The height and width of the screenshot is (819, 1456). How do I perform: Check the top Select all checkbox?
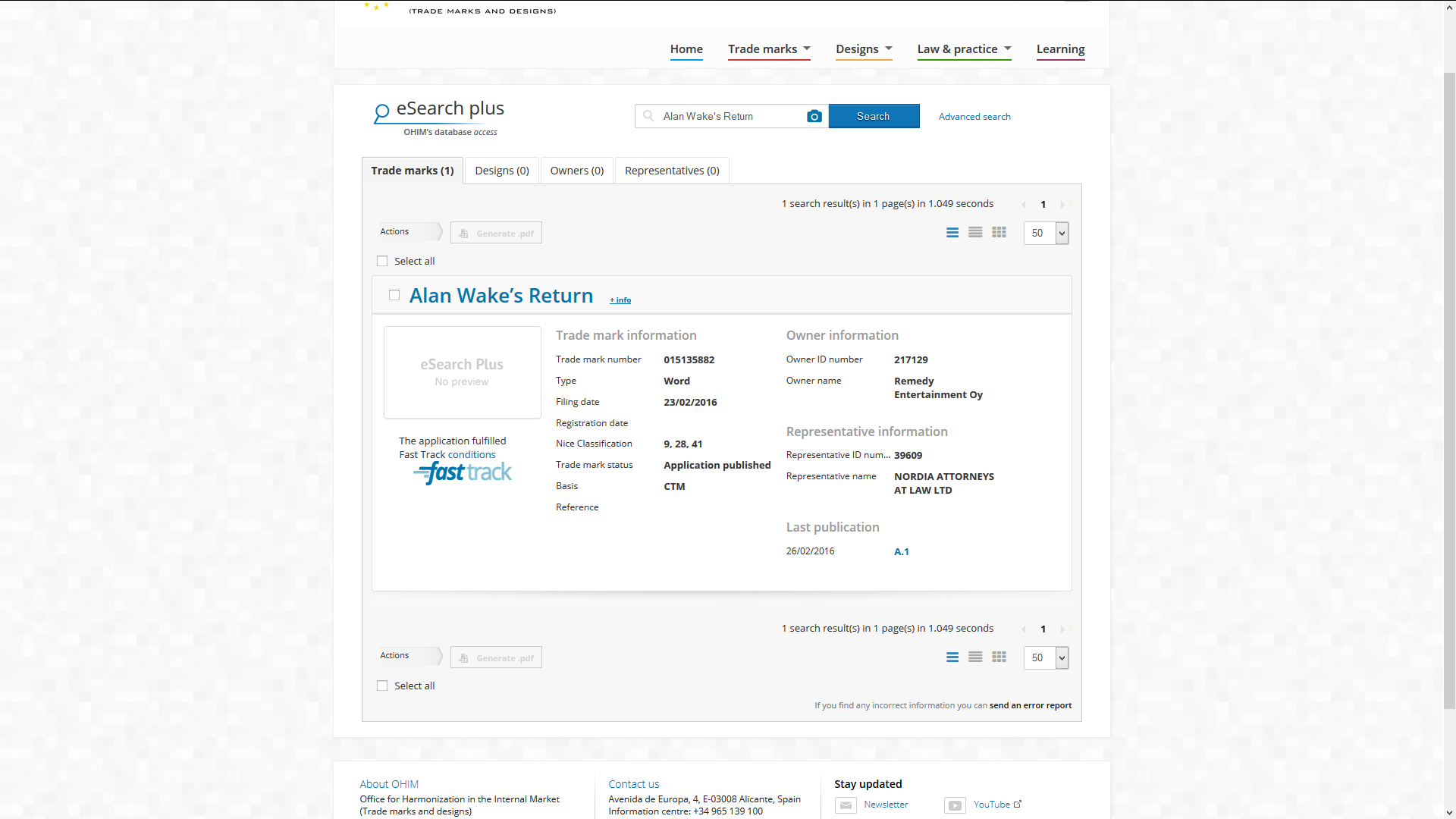click(382, 261)
